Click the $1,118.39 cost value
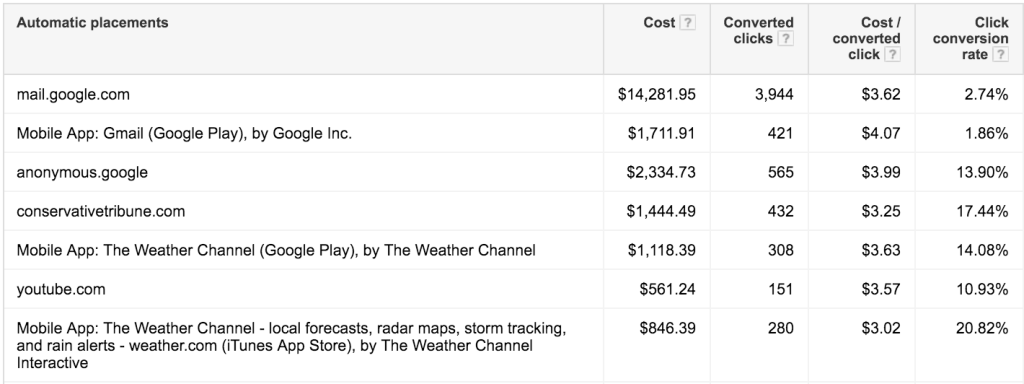1024x384 pixels. [x=662, y=250]
